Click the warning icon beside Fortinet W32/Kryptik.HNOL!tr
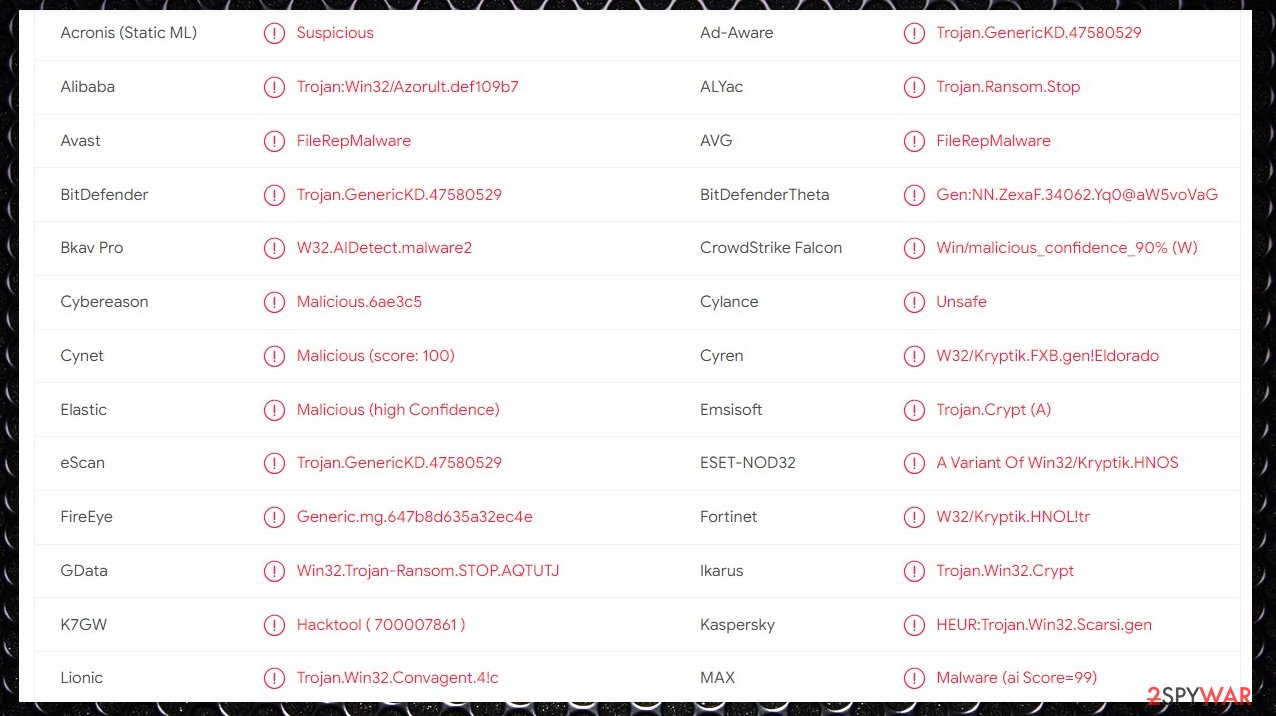1276x716 pixels. pos(914,517)
